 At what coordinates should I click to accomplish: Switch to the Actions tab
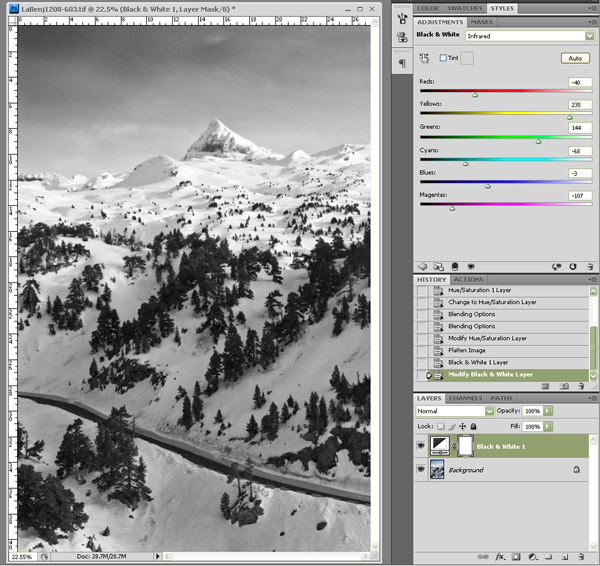(468, 279)
